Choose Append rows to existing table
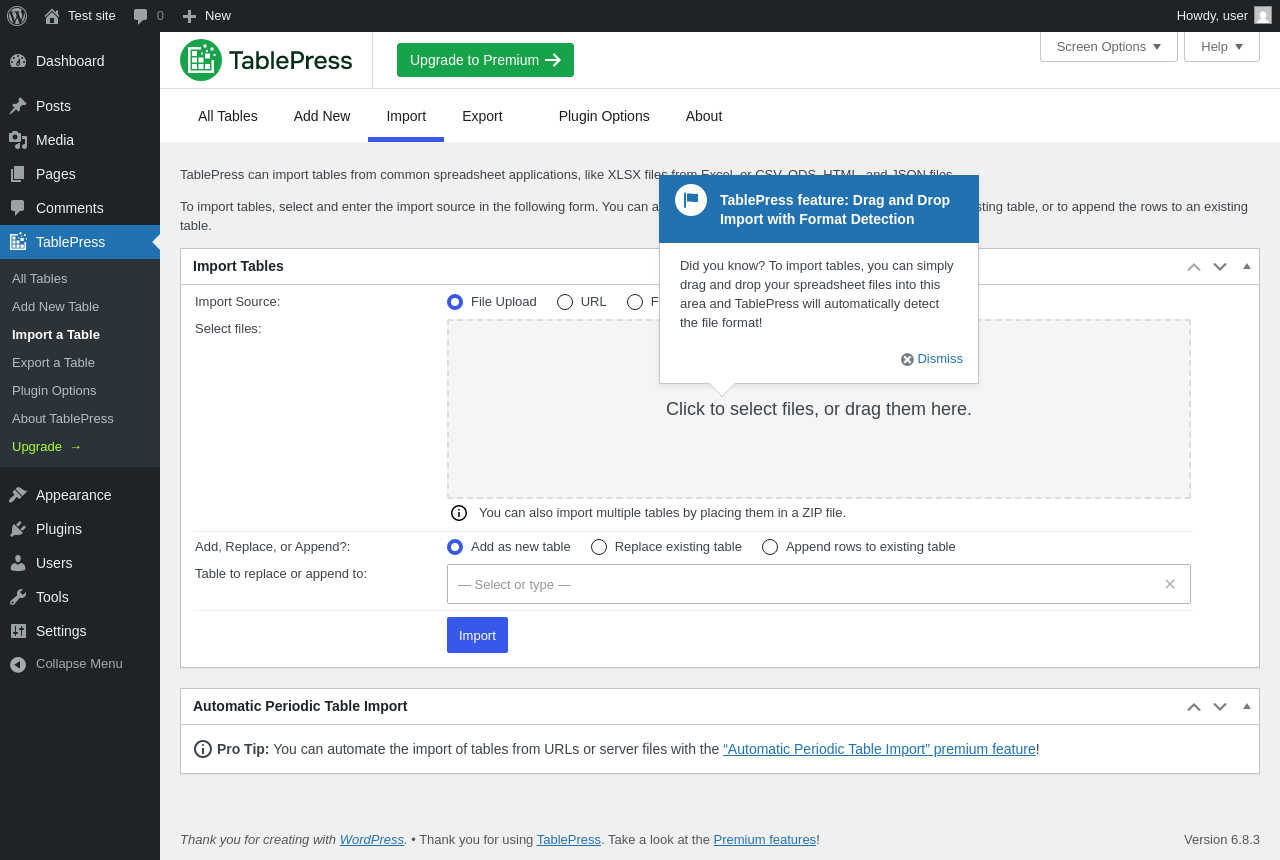Image resolution: width=1280 pixels, height=860 pixels. coord(770,547)
